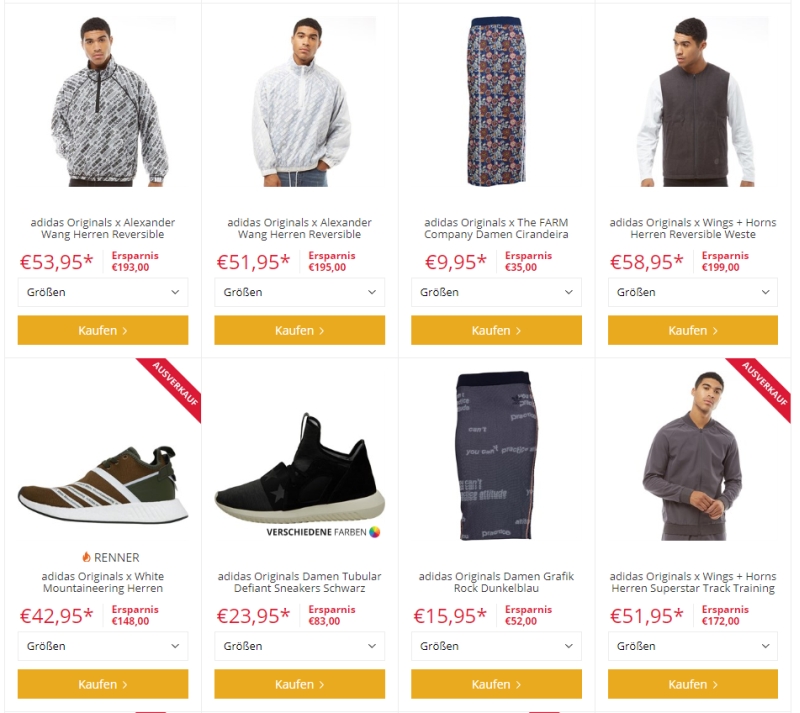The image size is (800, 713).
Task: Click the €51,95 price of the Alexander Wang jacket
Action: 254,263
